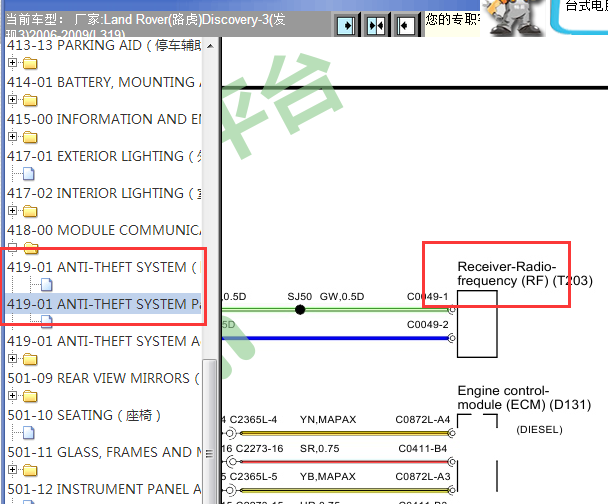
Task: Click connector label C2365L-5
Action: (x=253, y=476)
